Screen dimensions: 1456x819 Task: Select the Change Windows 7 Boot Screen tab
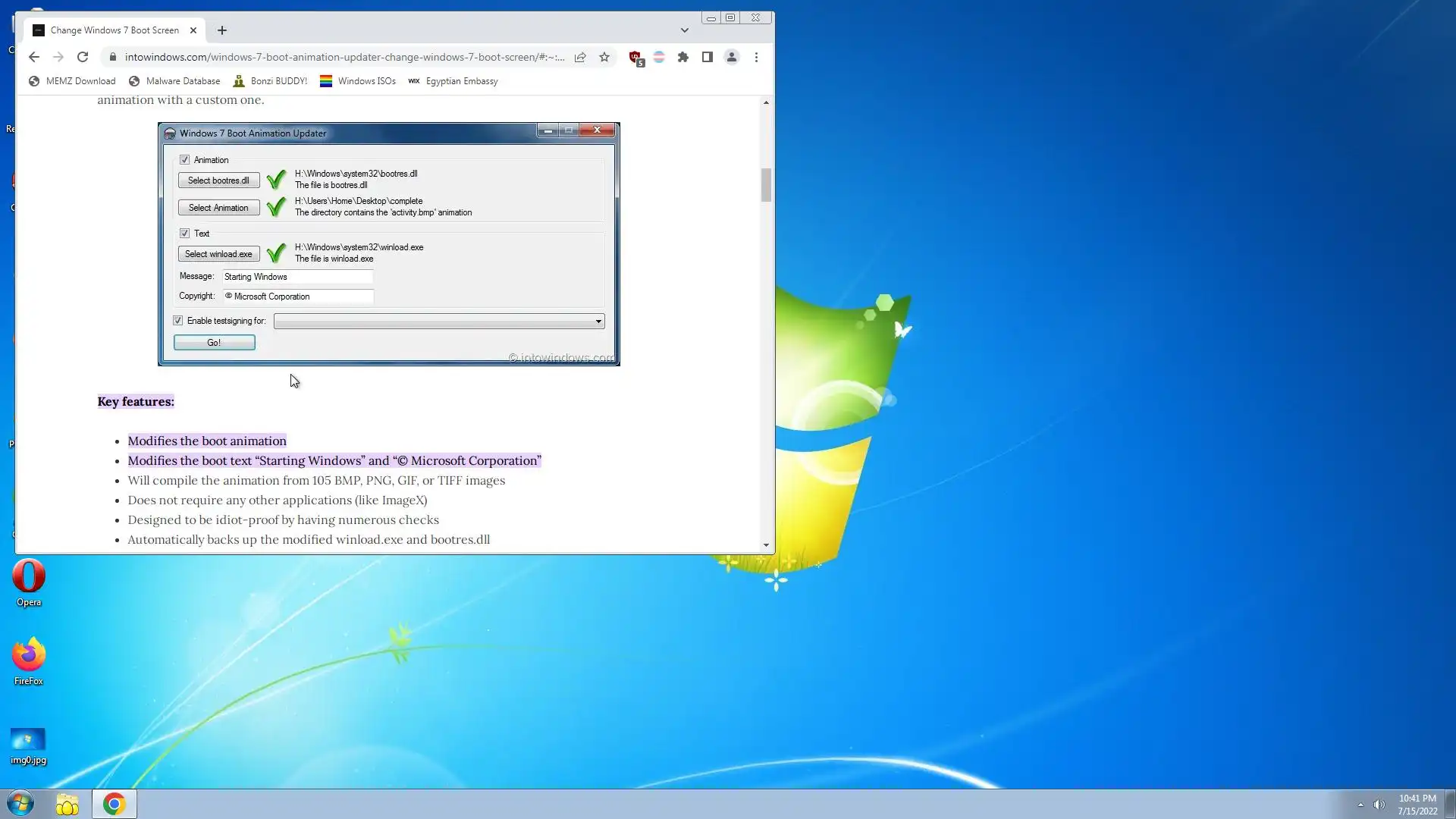pos(114,30)
